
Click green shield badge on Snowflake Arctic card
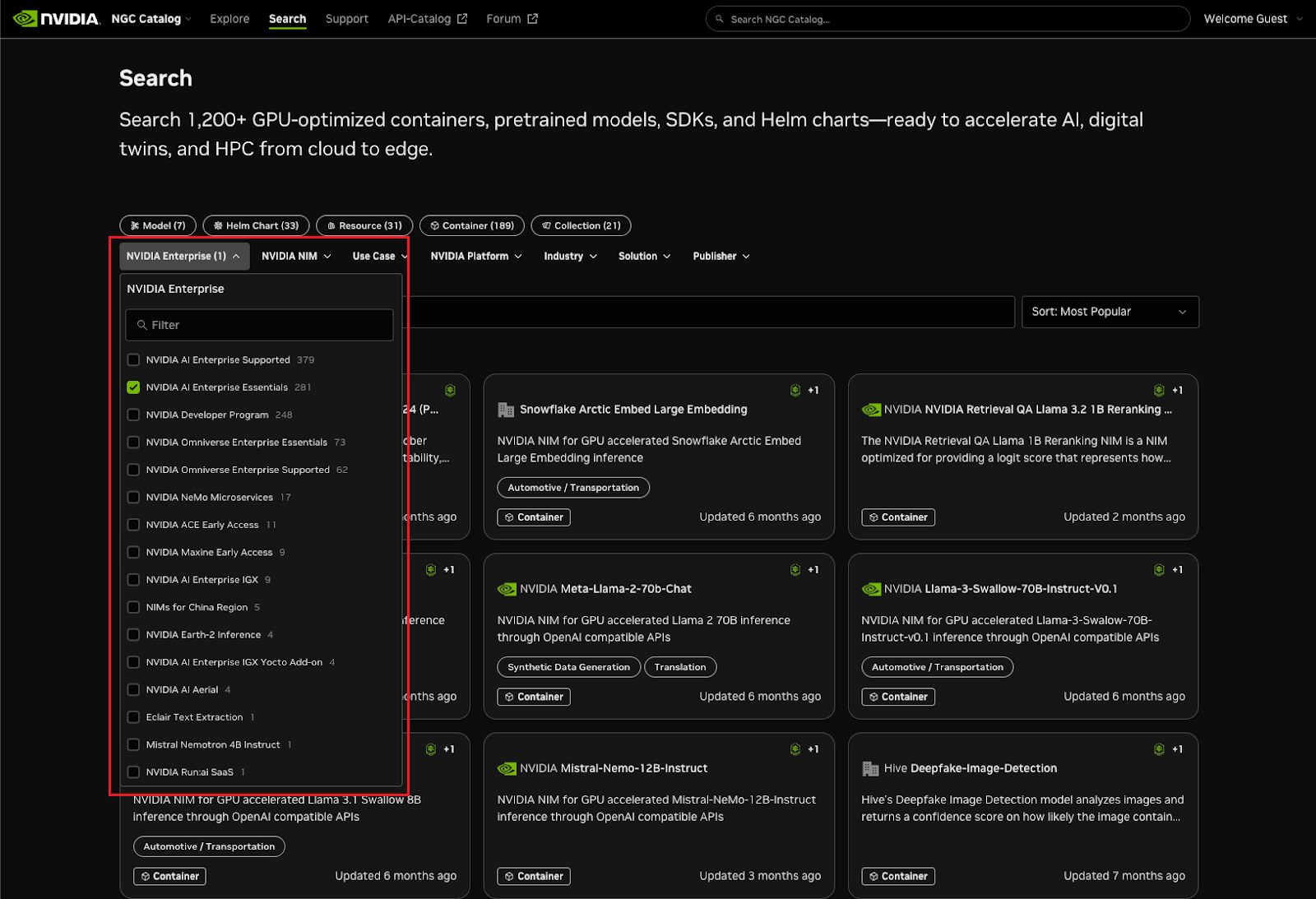[795, 391]
